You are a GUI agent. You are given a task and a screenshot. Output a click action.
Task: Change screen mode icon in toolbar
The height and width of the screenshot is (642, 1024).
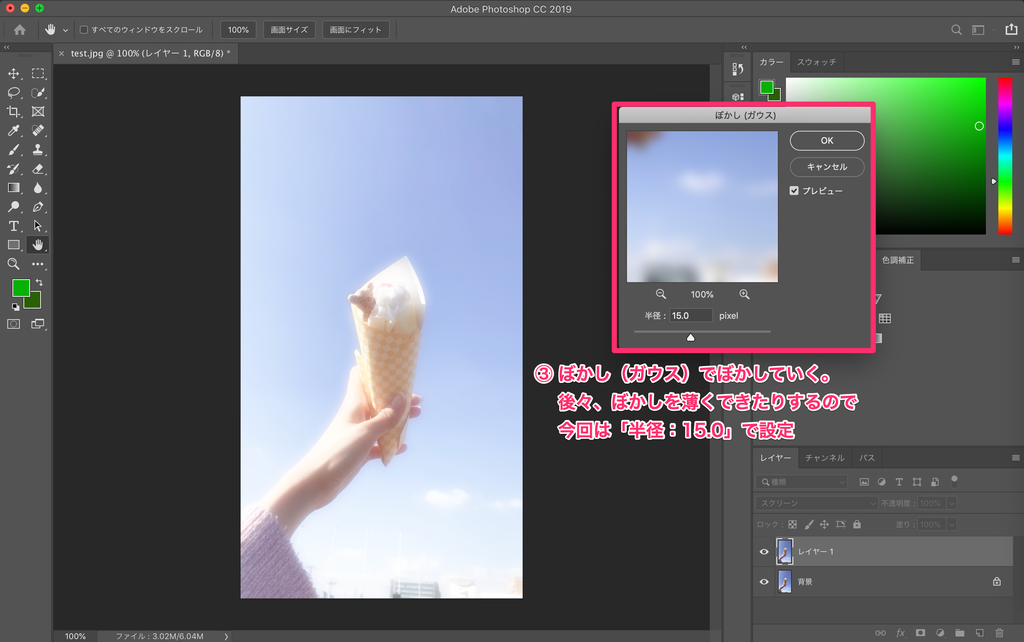pyautogui.click(x=38, y=324)
